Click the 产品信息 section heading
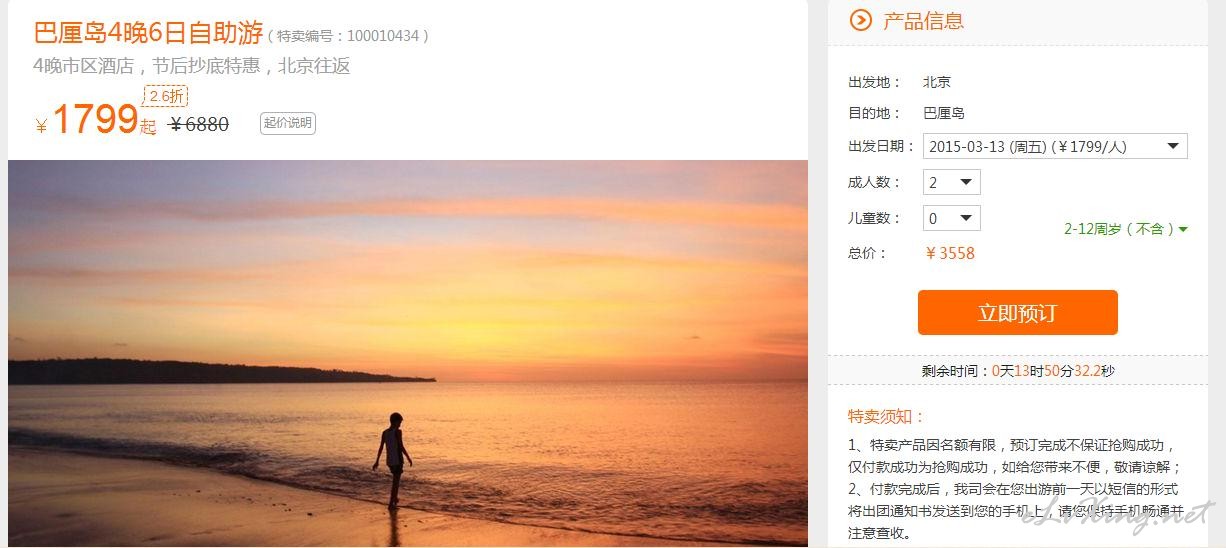 pyautogui.click(x=923, y=21)
